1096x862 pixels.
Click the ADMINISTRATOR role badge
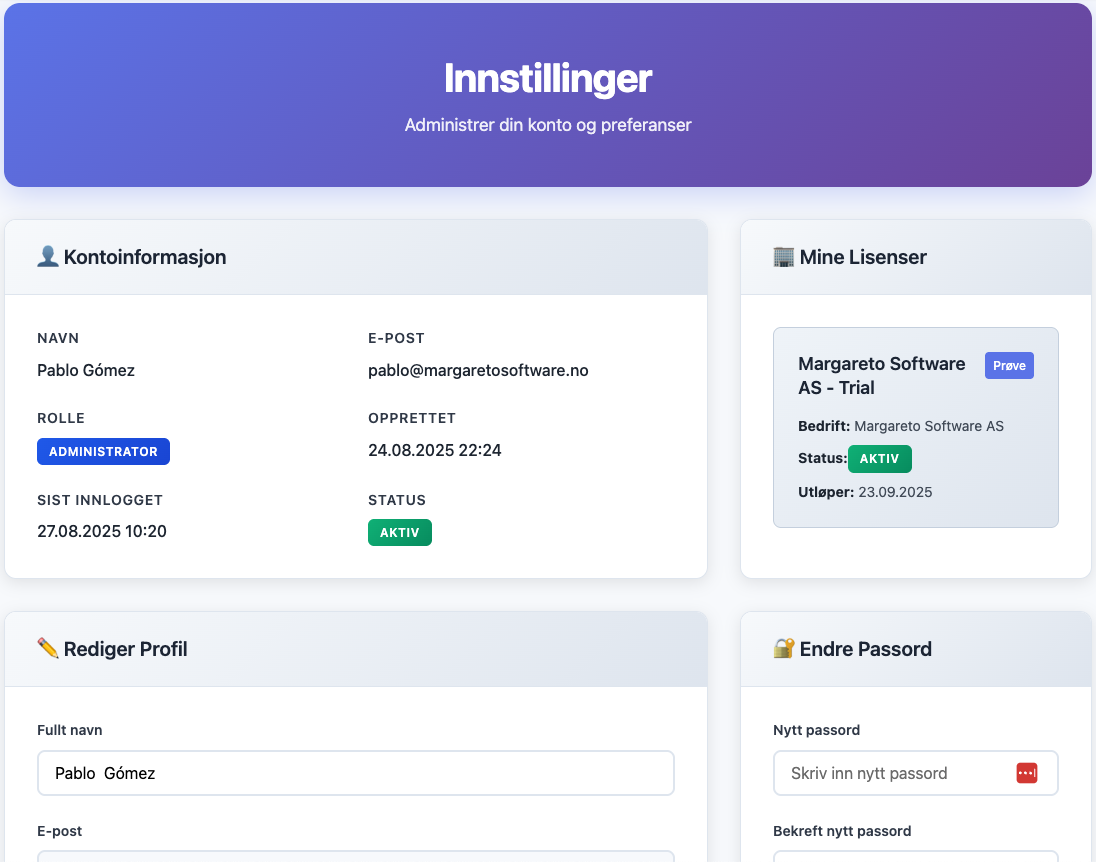tap(103, 451)
